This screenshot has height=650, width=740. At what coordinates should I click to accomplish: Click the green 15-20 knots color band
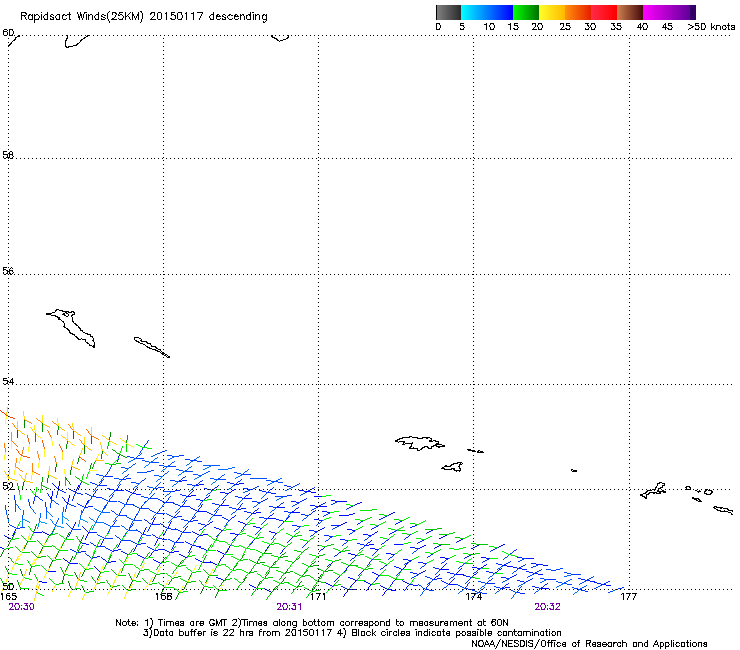pos(526,12)
